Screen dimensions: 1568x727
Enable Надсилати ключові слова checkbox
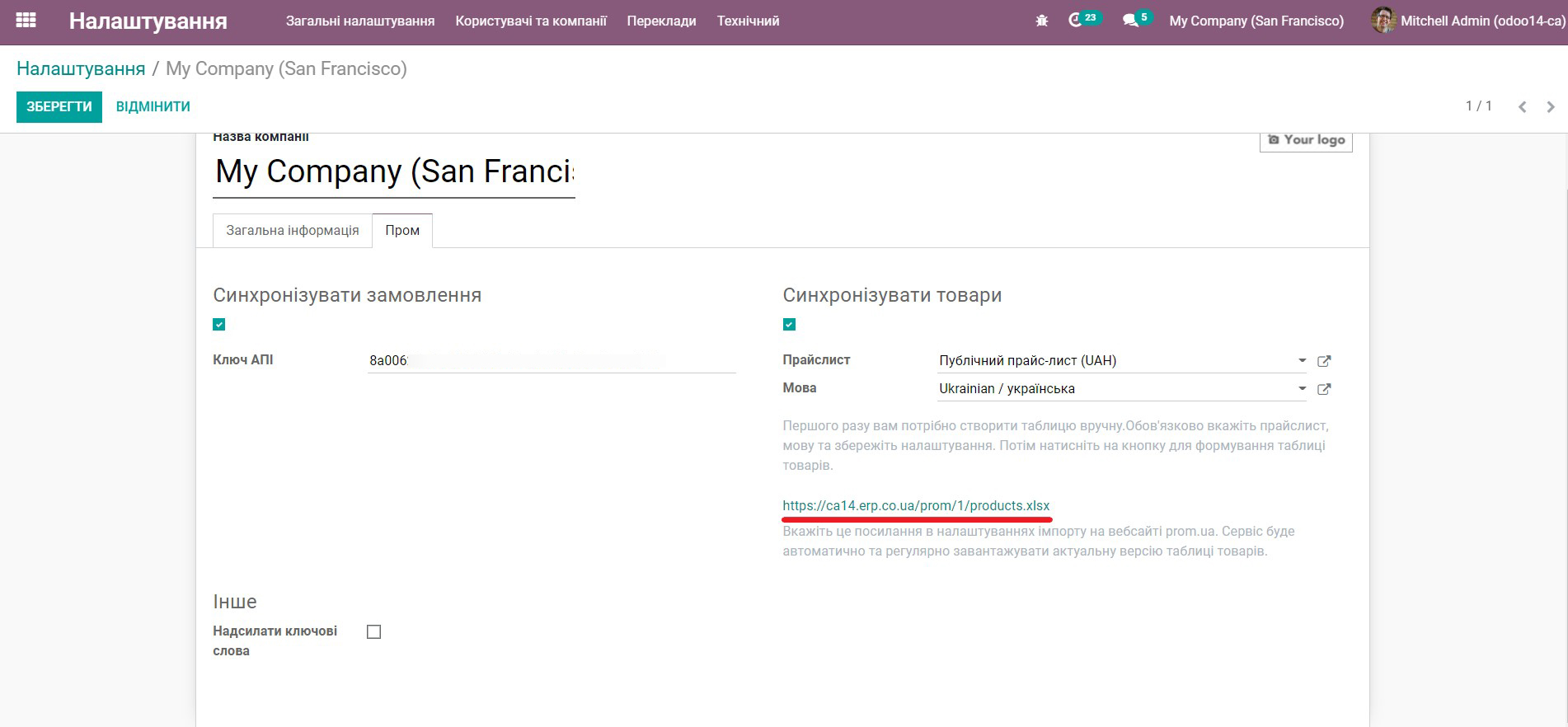(374, 632)
